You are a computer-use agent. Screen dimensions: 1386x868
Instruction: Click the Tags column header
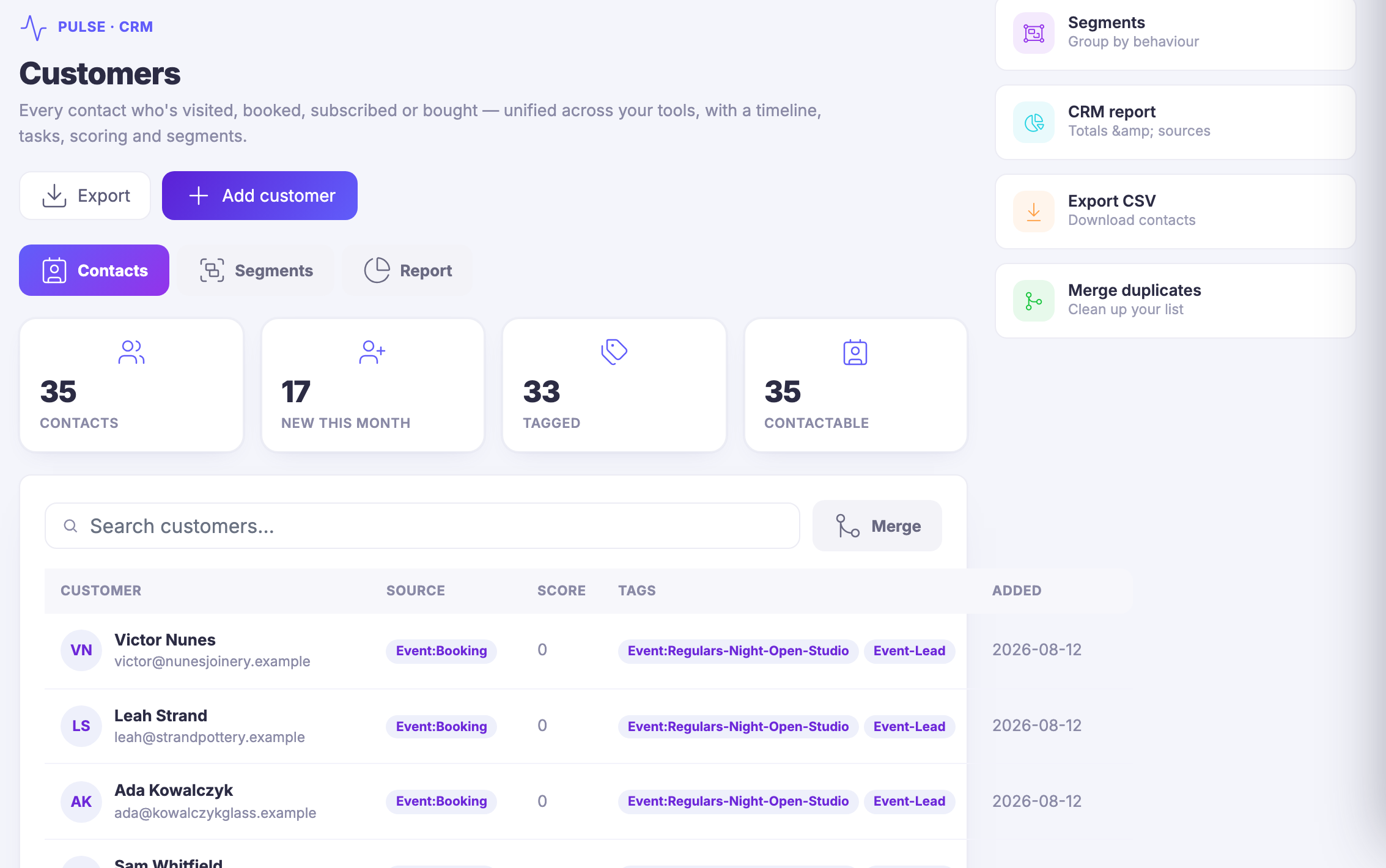pyautogui.click(x=637, y=590)
